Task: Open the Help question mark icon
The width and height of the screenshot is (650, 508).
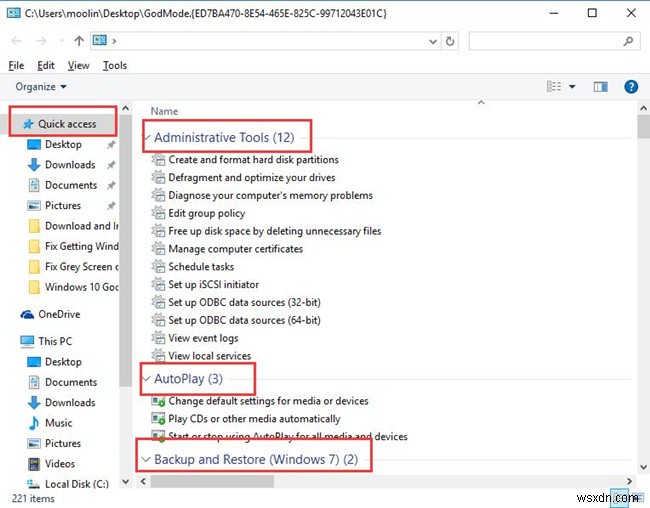Action: [x=631, y=87]
